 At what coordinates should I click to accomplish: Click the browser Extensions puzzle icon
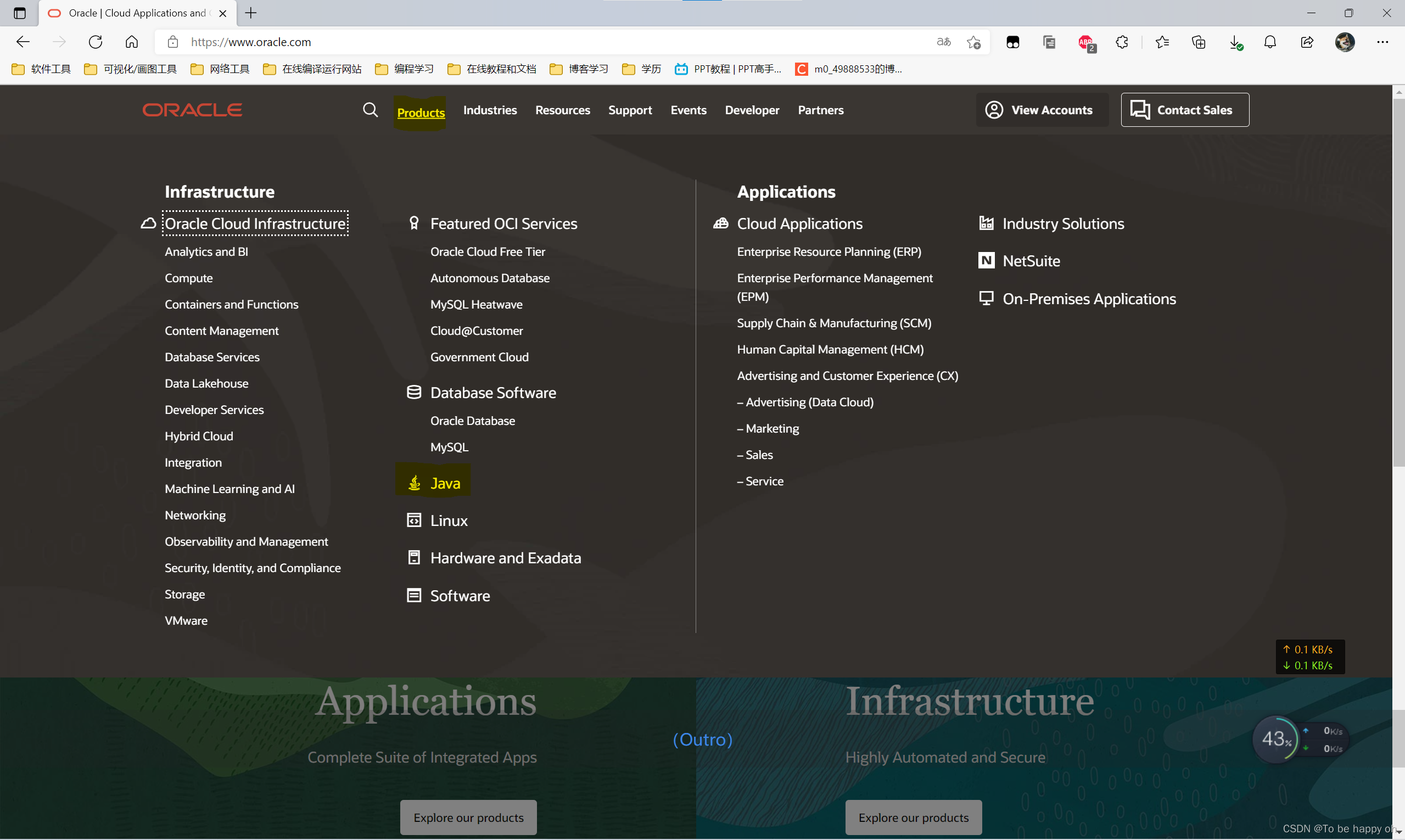point(1121,42)
